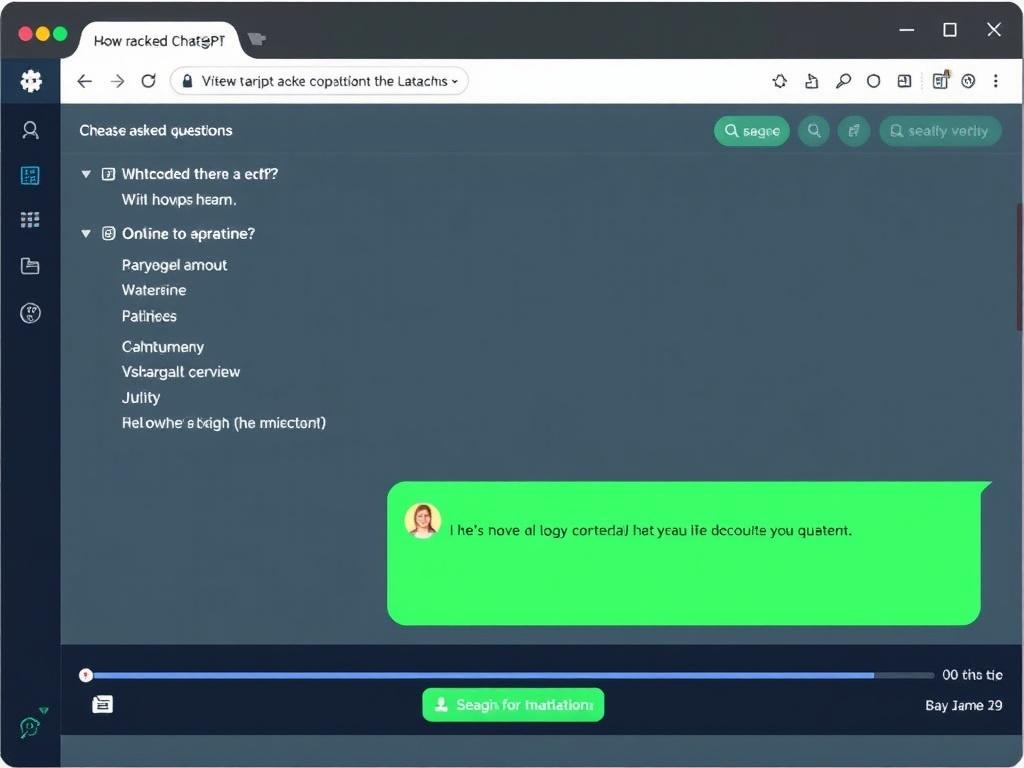Viewport: 1024px width, 768px height.
Task: Open the notes icon above the status bar
Action: coord(102,704)
